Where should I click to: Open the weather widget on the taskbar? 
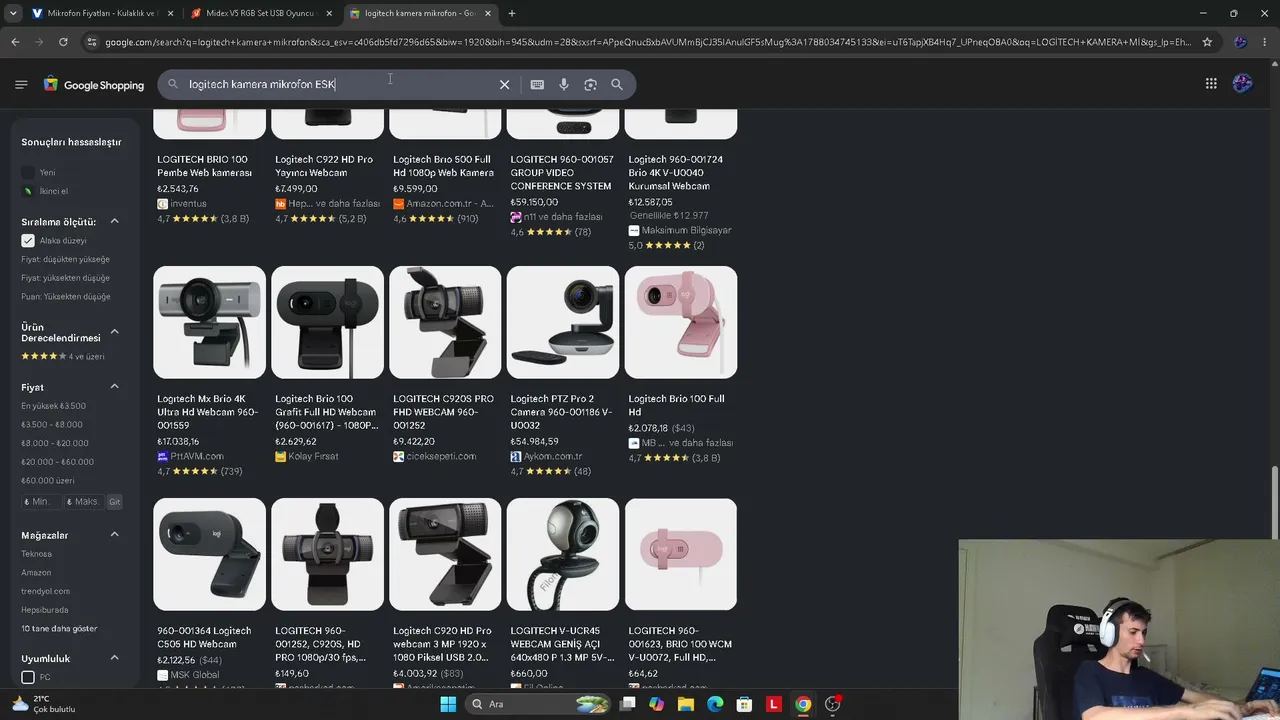pos(42,704)
